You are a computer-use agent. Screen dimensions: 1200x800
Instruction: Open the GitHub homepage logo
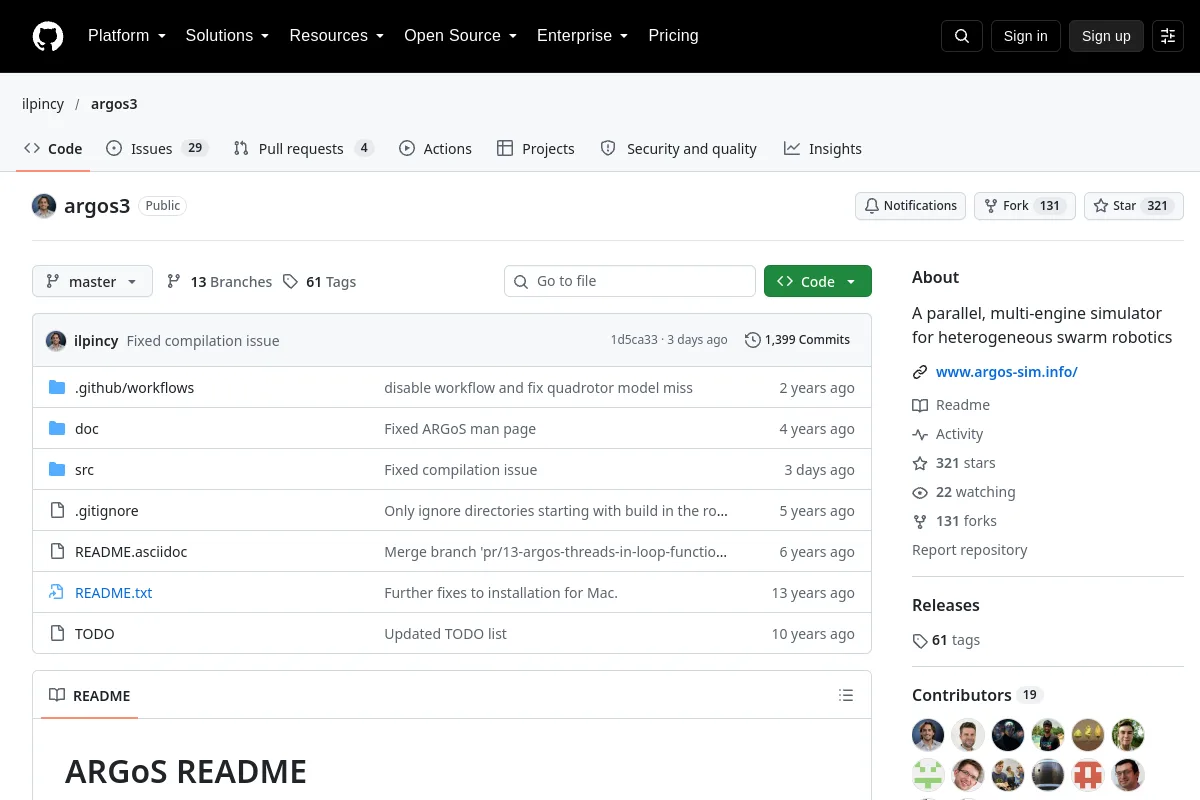tap(48, 36)
